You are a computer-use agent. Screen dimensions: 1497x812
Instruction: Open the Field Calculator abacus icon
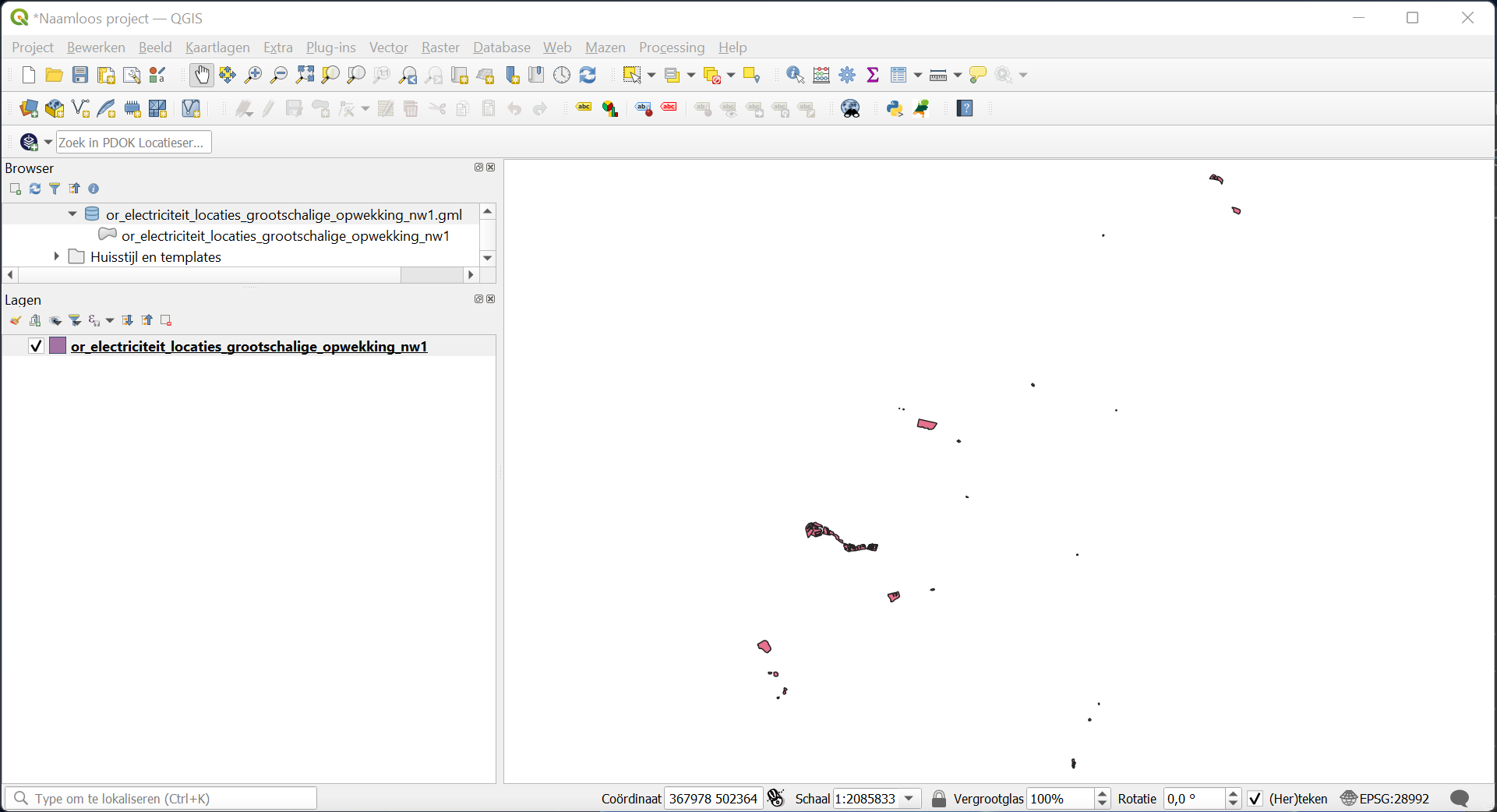(x=821, y=75)
